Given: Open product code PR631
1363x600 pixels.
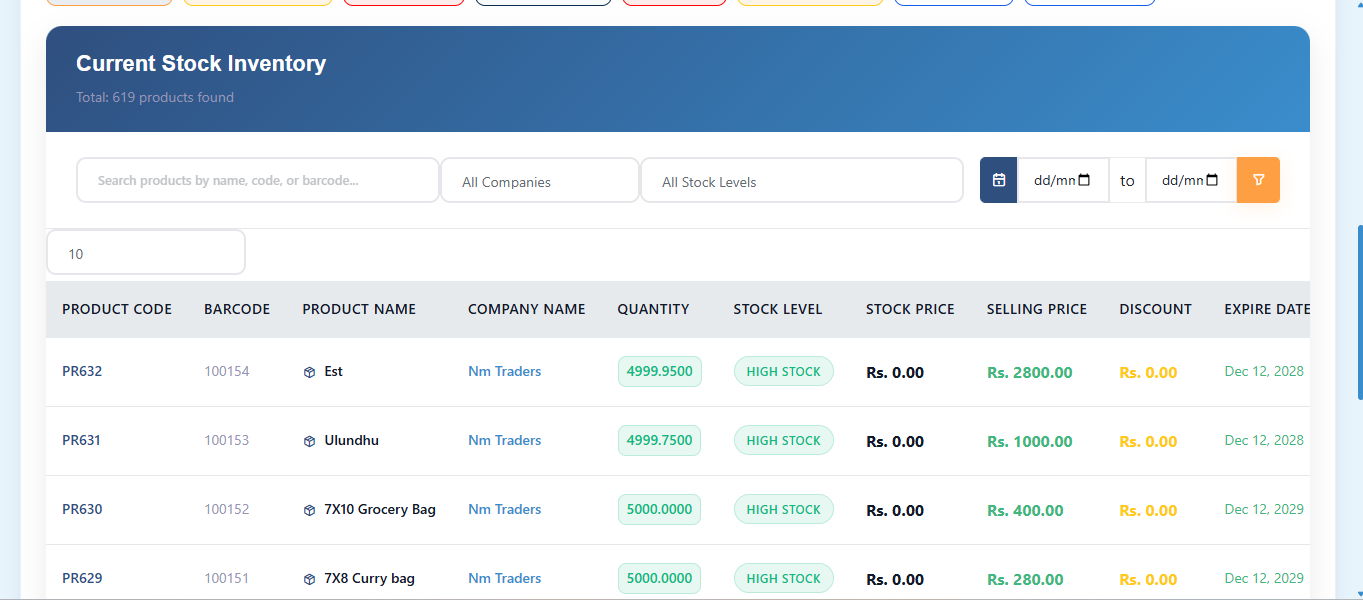Looking at the screenshot, I should pos(82,440).
